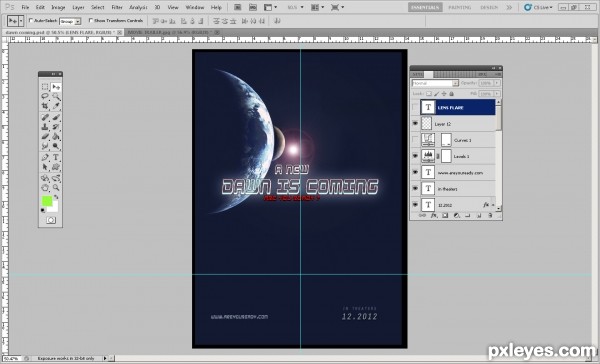Open the Filter menu
This screenshot has height=364, width=600.
pyautogui.click(x=117, y=7)
